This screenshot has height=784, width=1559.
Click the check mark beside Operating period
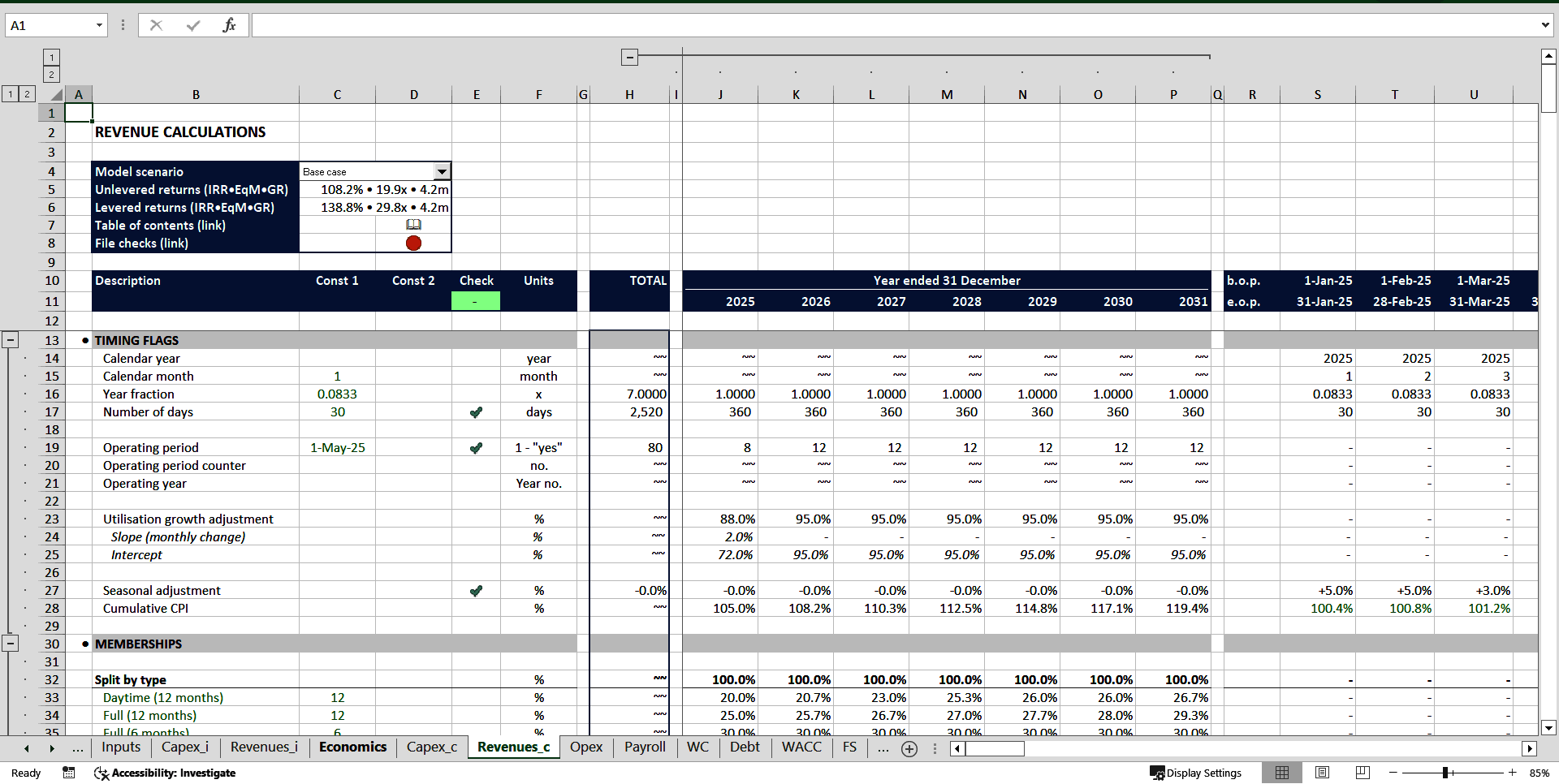(x=476, y=447)
